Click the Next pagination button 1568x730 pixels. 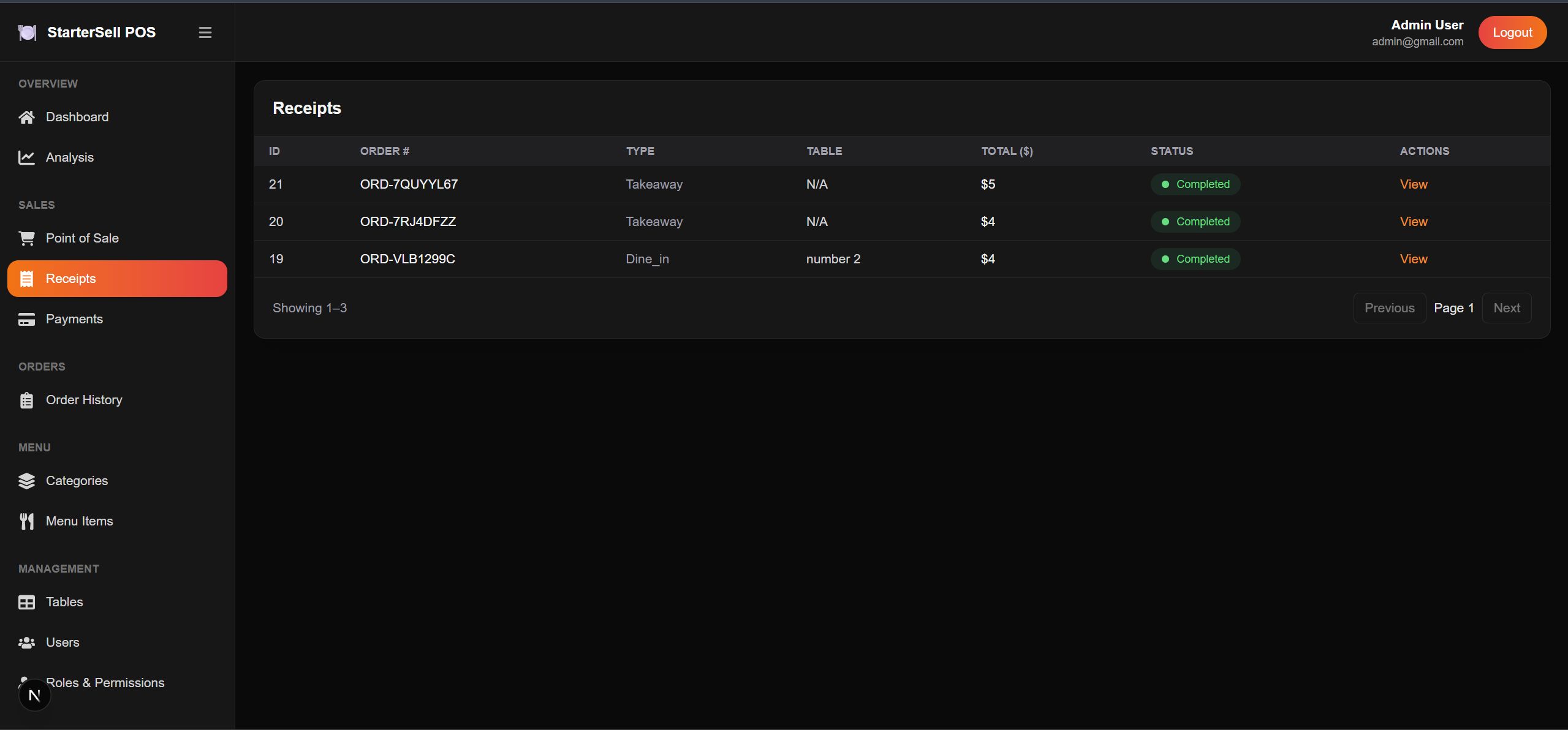(x=1506, y=308)
